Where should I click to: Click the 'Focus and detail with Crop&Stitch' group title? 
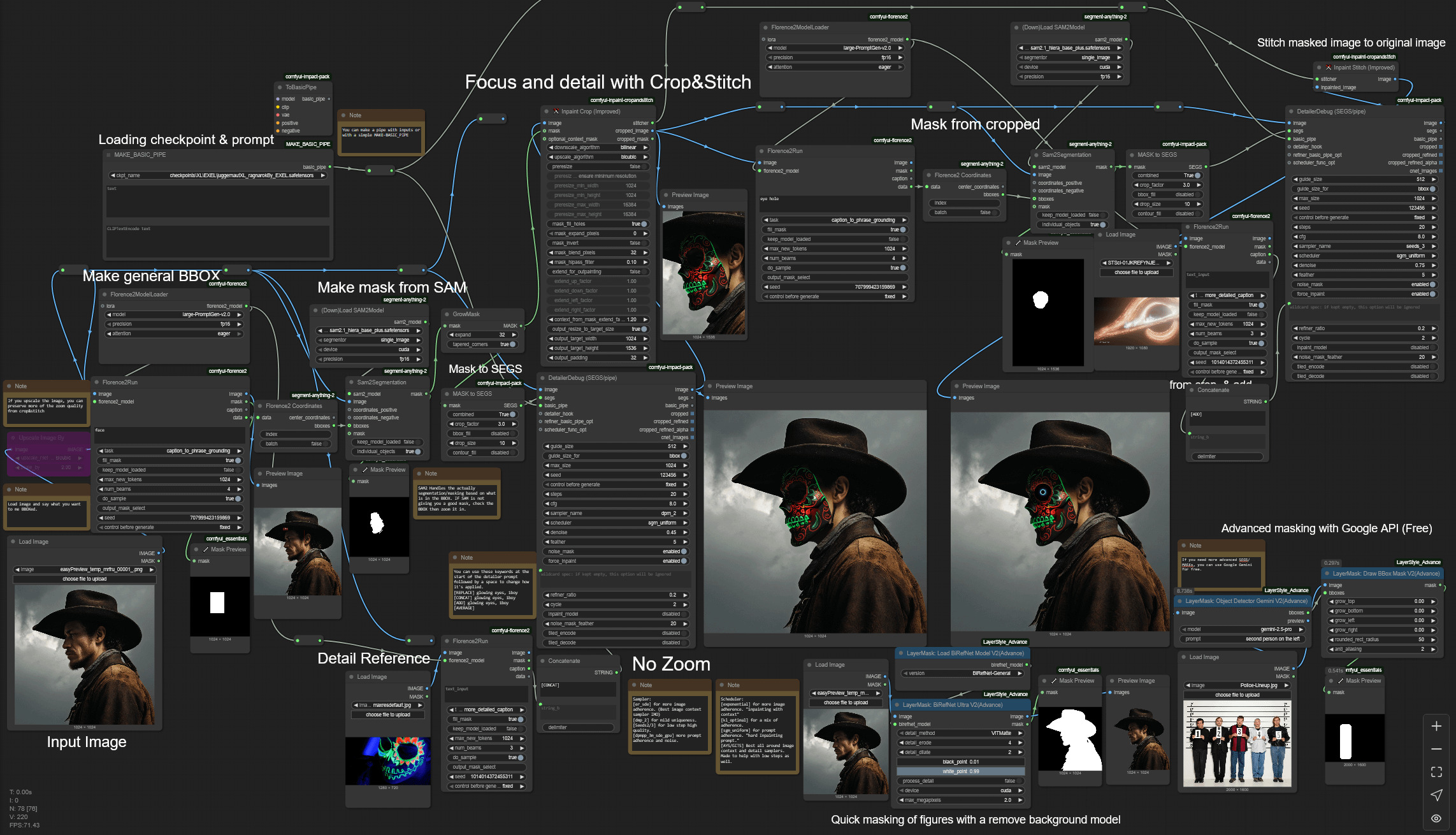click(608, 82)
